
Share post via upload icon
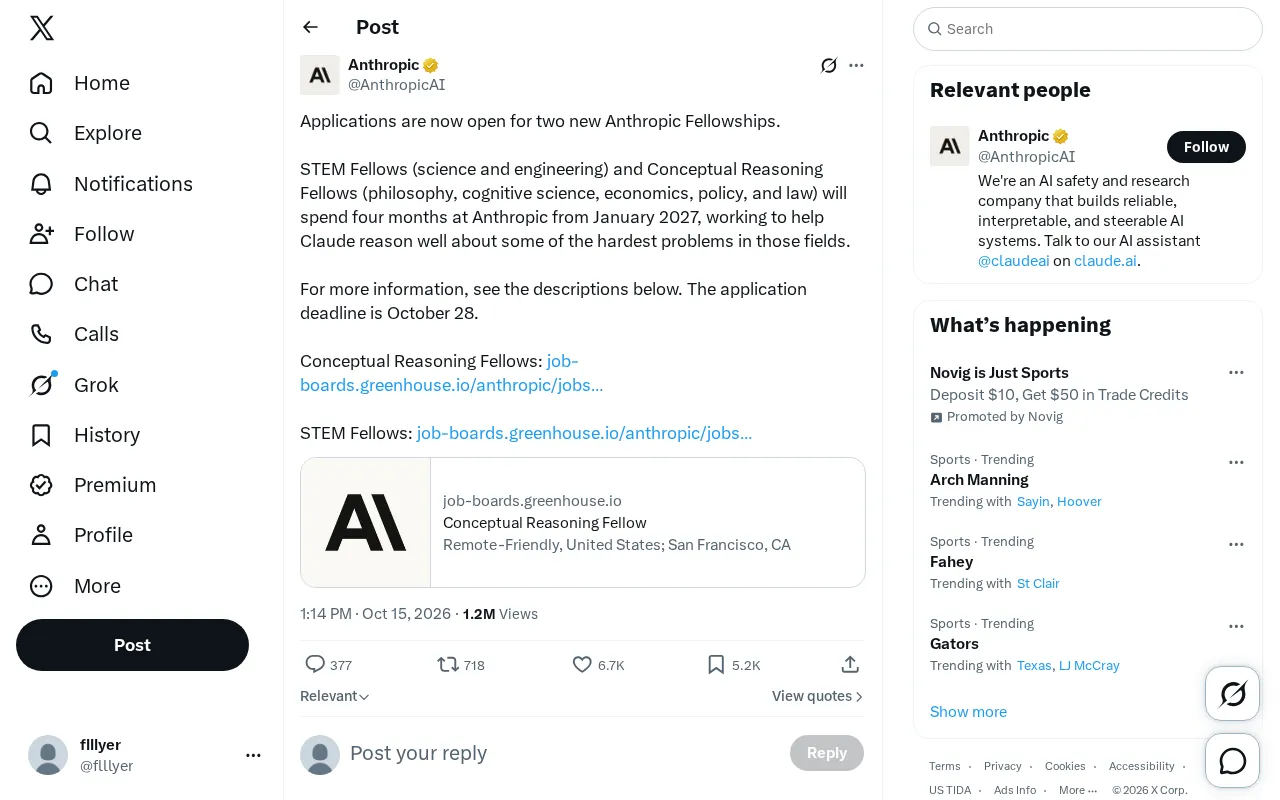pyautogui.click(x=850, y=664)
